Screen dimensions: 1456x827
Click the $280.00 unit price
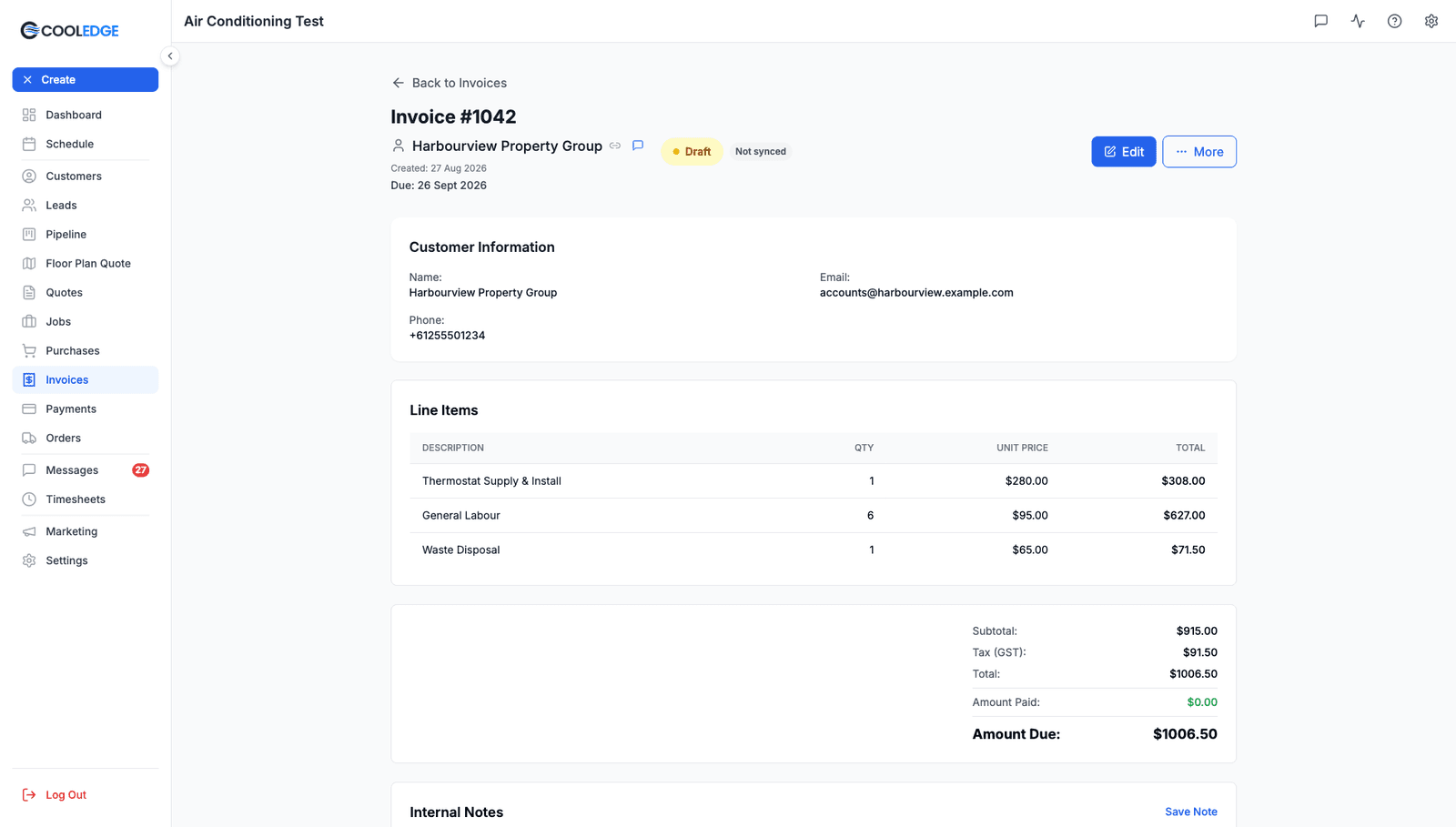1026,481
